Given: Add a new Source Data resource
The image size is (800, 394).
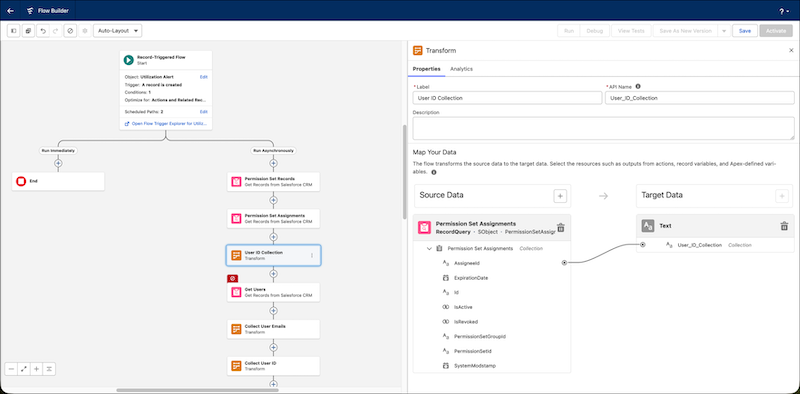Looking at the screenshot, I should pyautogui.click(x=560, y=195).
